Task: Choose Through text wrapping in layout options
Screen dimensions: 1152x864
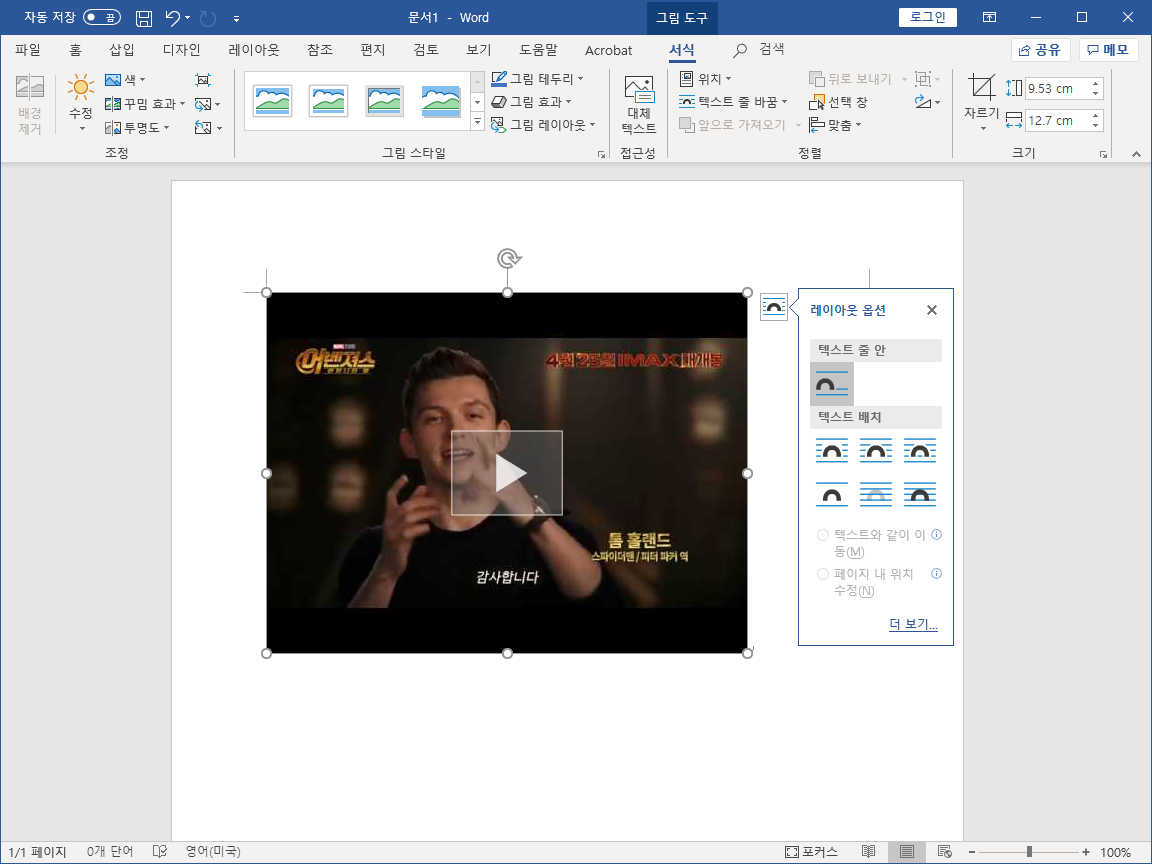Action: tap(920, 450)
